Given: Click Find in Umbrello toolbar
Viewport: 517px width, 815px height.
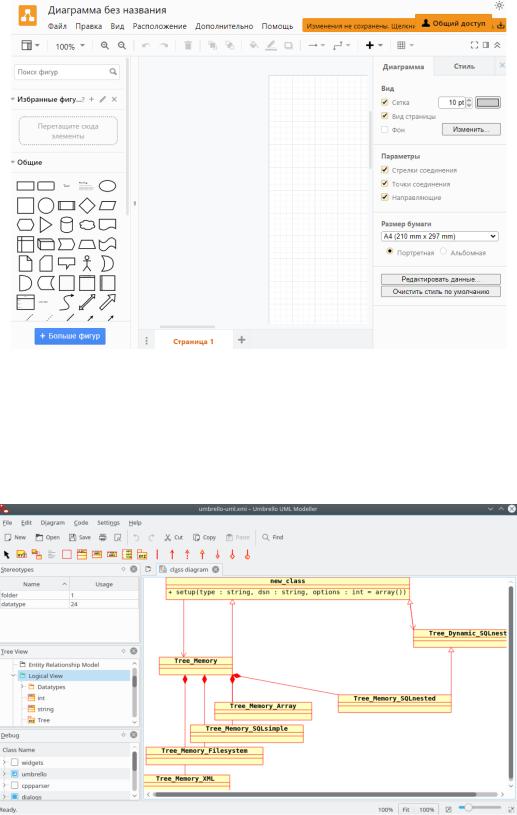Looking at the screenshot, I should pyautogui.click(x=273, y=537).
